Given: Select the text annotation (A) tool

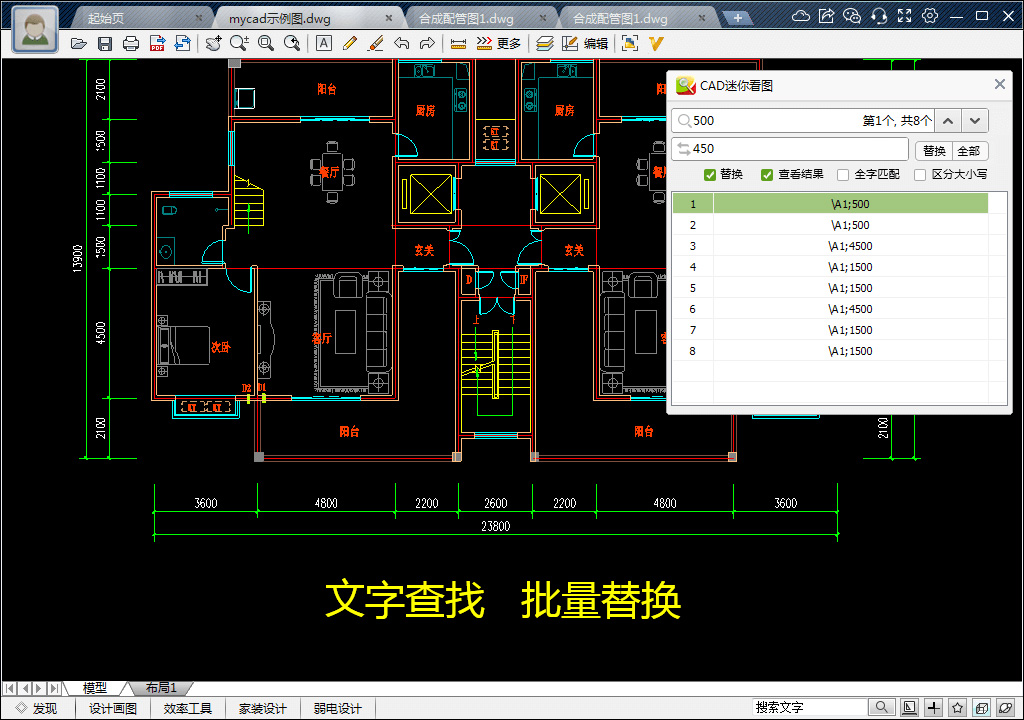Looking at the screenshot, I should click(x=322, y=43).
